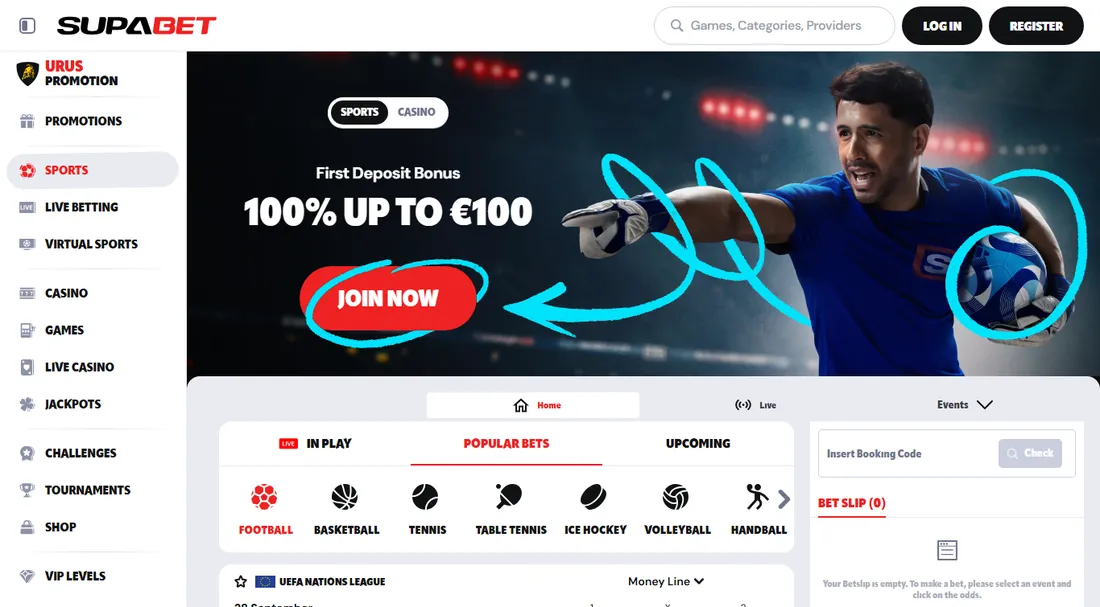Expand the Events dropdown
The image size is (1100, 607).
(x=965, y=405)
